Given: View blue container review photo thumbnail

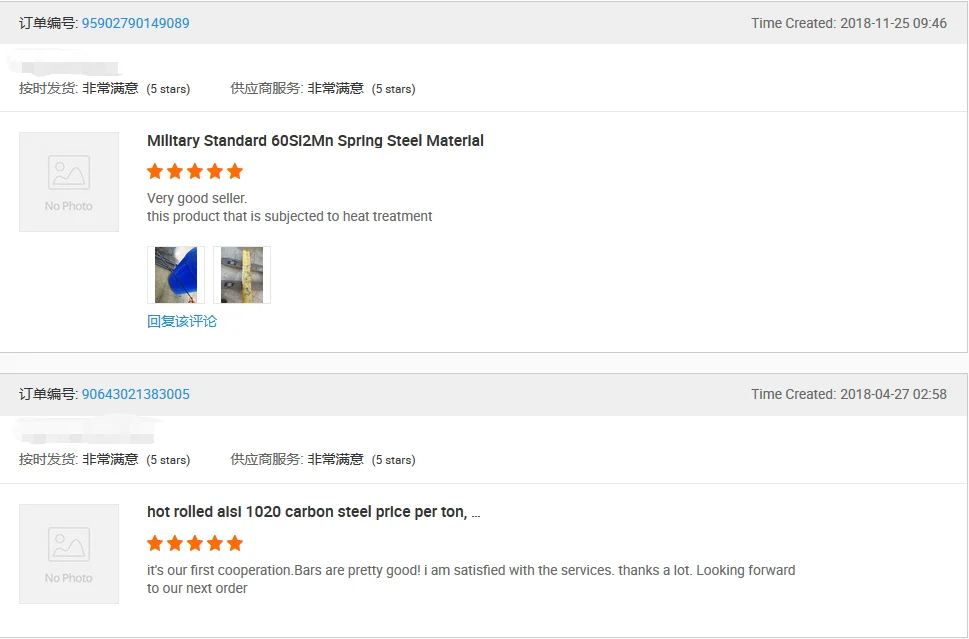Looking at the screenshot, I should (176, 275).
